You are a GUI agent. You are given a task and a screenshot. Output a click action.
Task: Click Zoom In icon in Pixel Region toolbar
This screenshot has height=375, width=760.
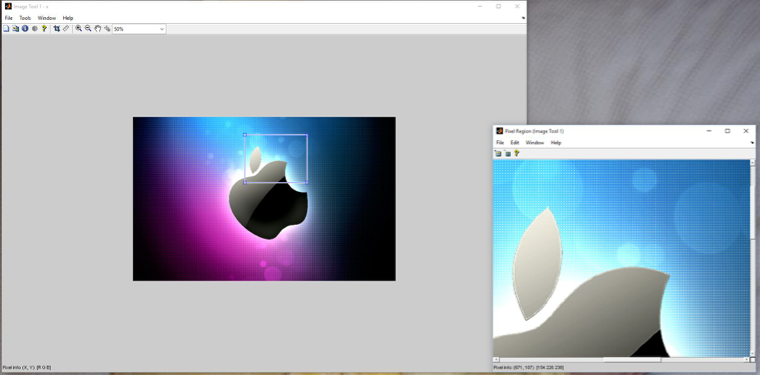click(x=498, y=154)
